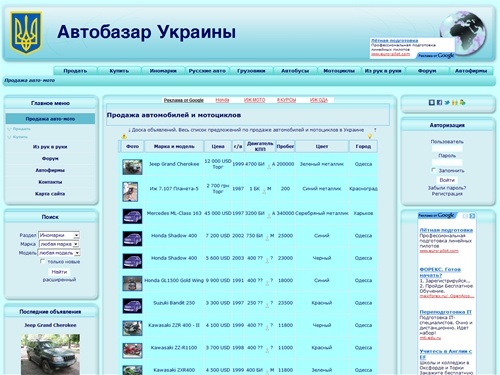Screen dimensions: 500x375
Task: Open Suzuki Bandit 250 placeholder thumbnail
Action: coord(132,306)
